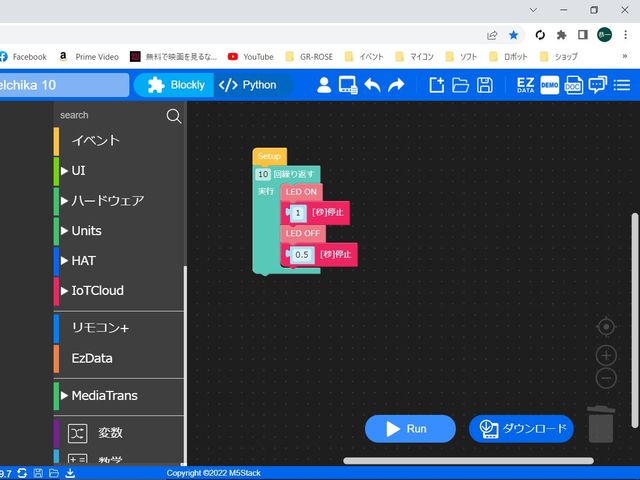
Task: Expand the UI category
Action: [x=118, y=171]
